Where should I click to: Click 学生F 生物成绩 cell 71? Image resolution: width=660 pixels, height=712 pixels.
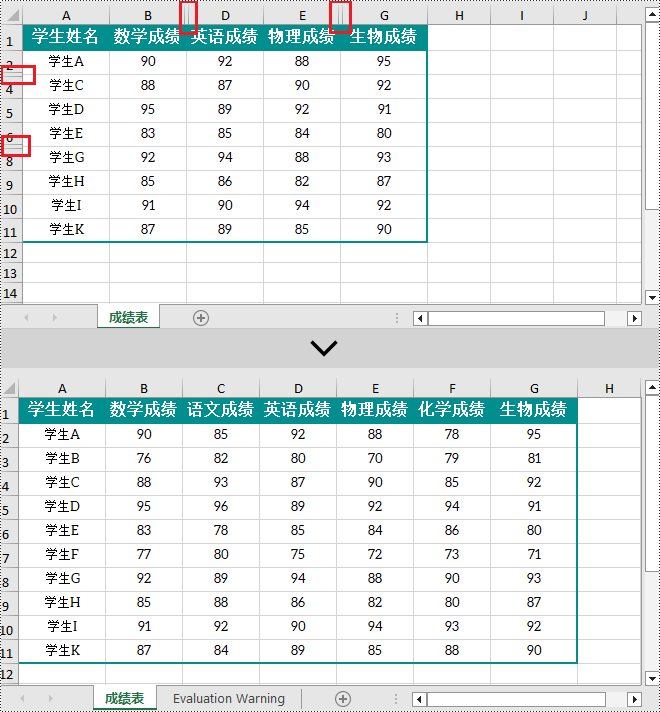534,554
